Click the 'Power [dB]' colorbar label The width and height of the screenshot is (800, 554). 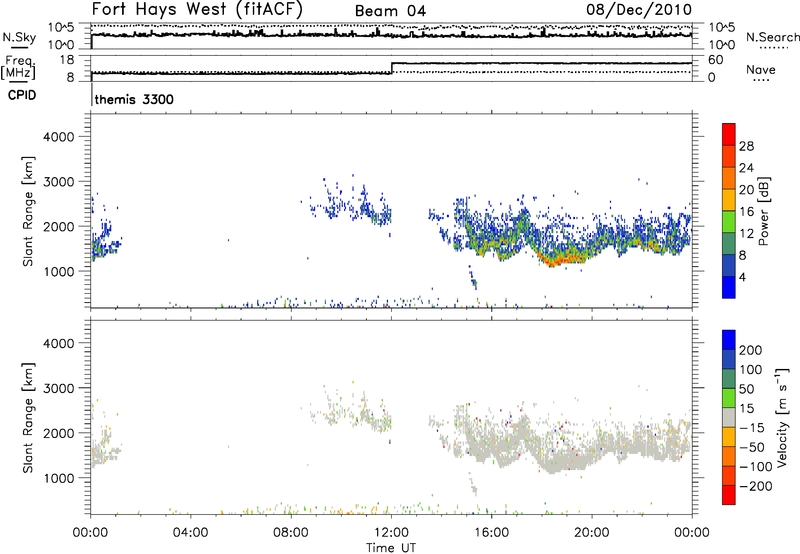pyautogui.click(x=763, y=211)
